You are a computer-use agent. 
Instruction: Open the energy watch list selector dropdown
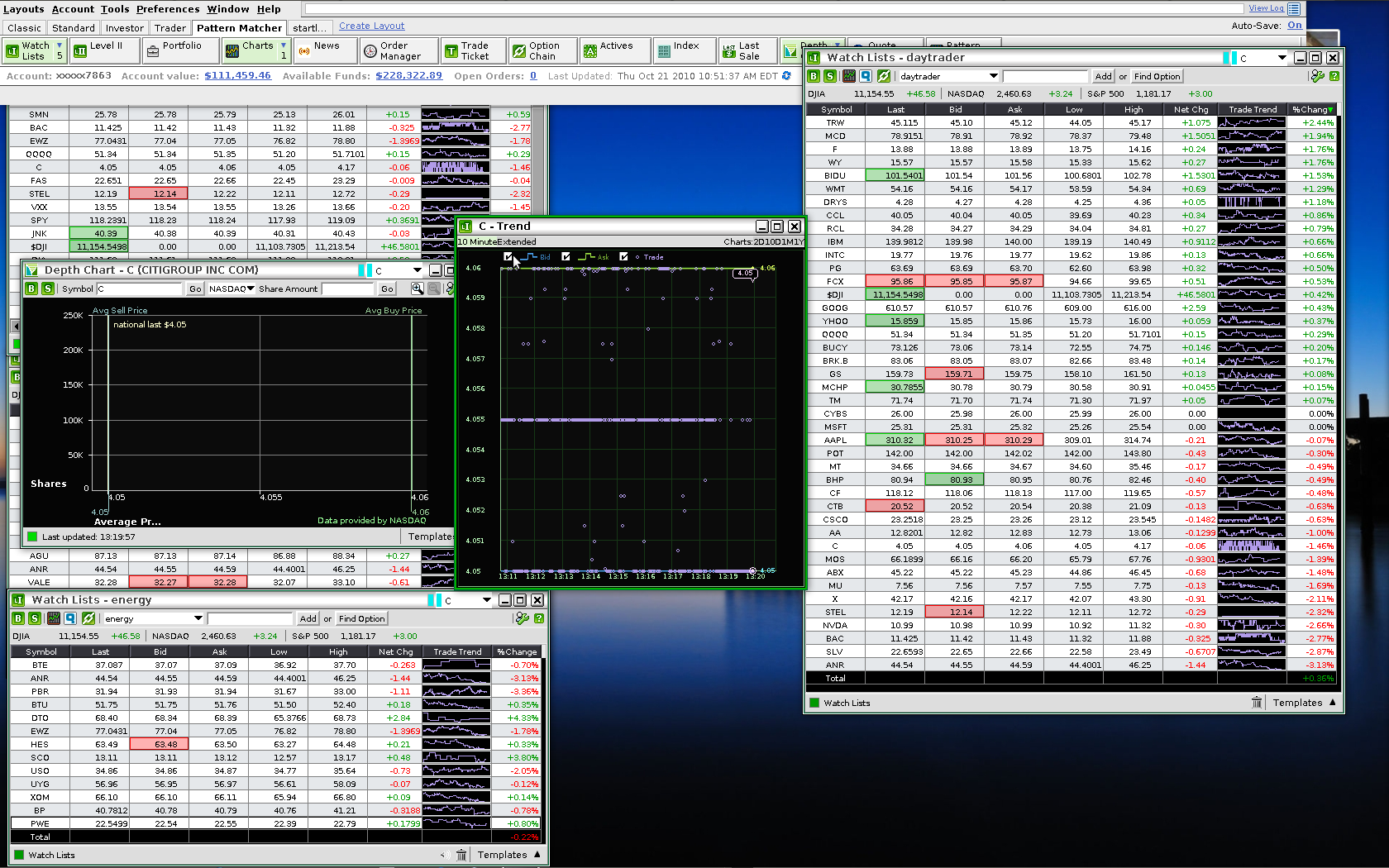point(198,618)
